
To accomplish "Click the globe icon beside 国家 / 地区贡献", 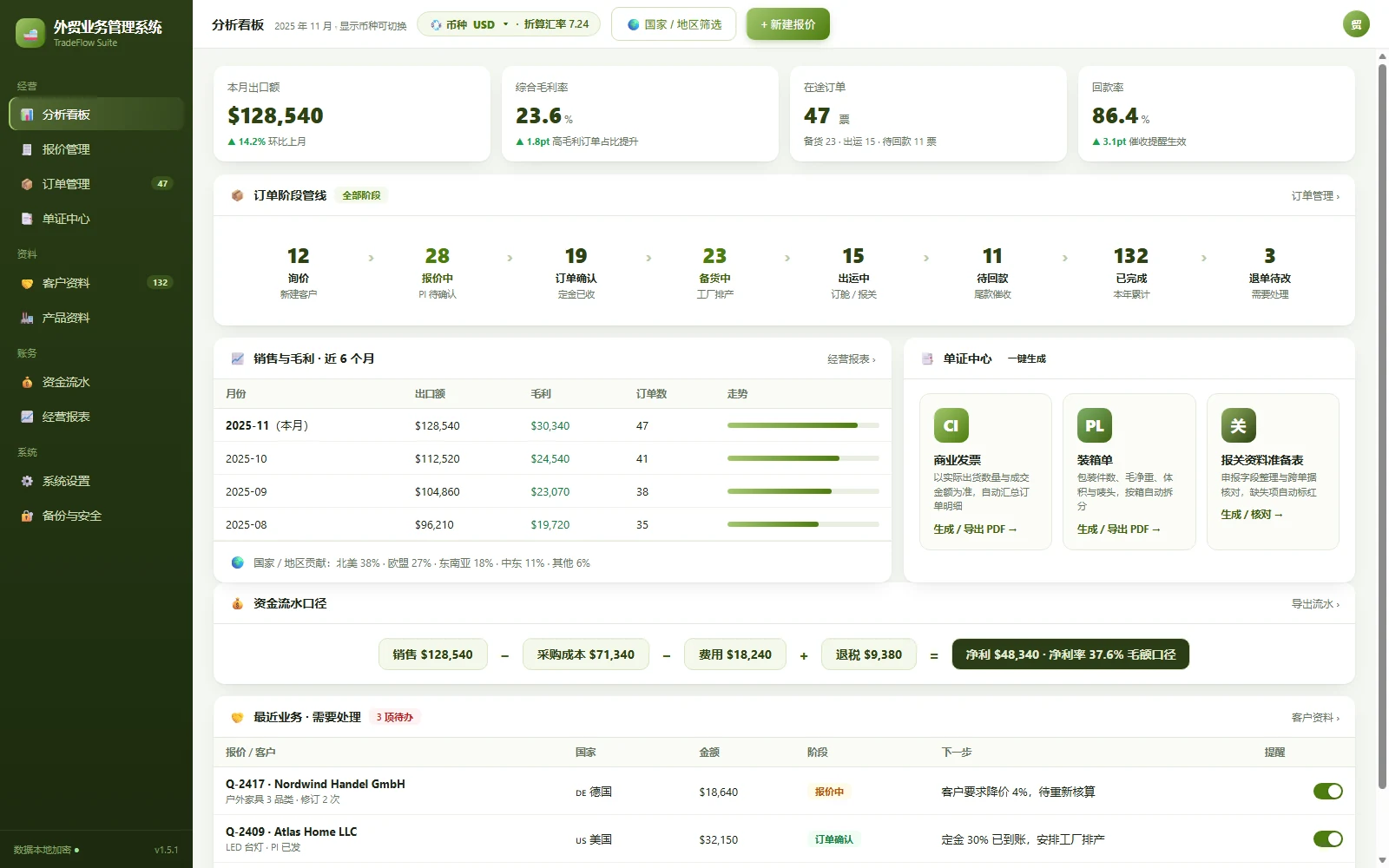I will tap(237, 562).
